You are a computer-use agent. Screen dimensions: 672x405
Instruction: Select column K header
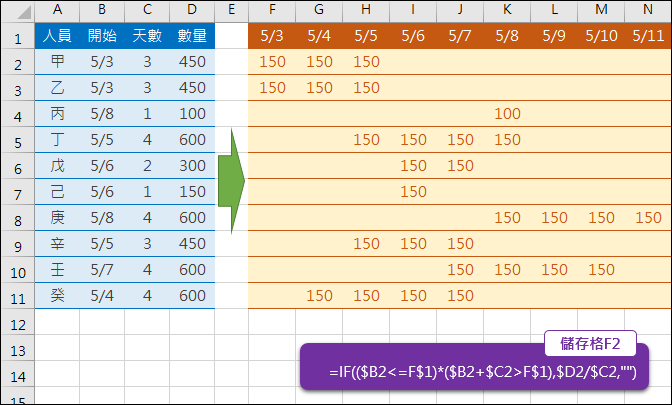coord(507,10)
